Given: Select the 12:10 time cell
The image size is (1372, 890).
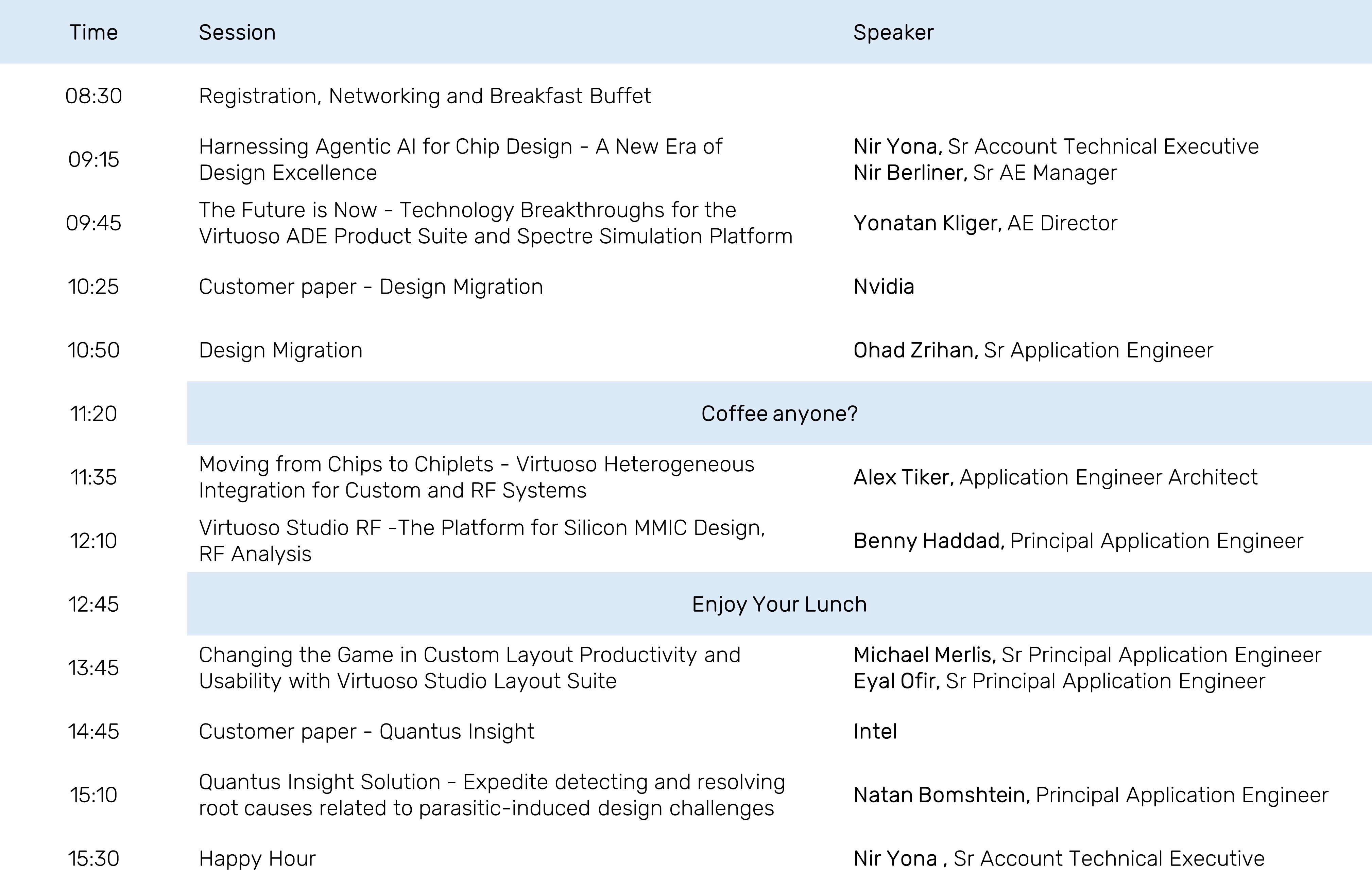Looking at the screenshot, I should tap(93, 541).
